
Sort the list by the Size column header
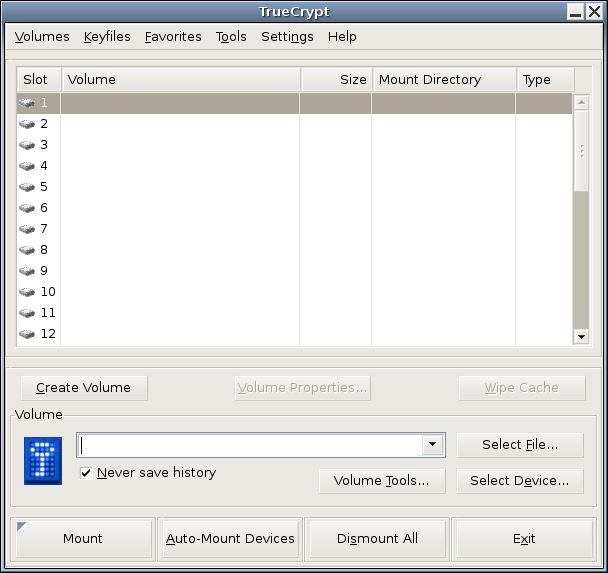335,80
